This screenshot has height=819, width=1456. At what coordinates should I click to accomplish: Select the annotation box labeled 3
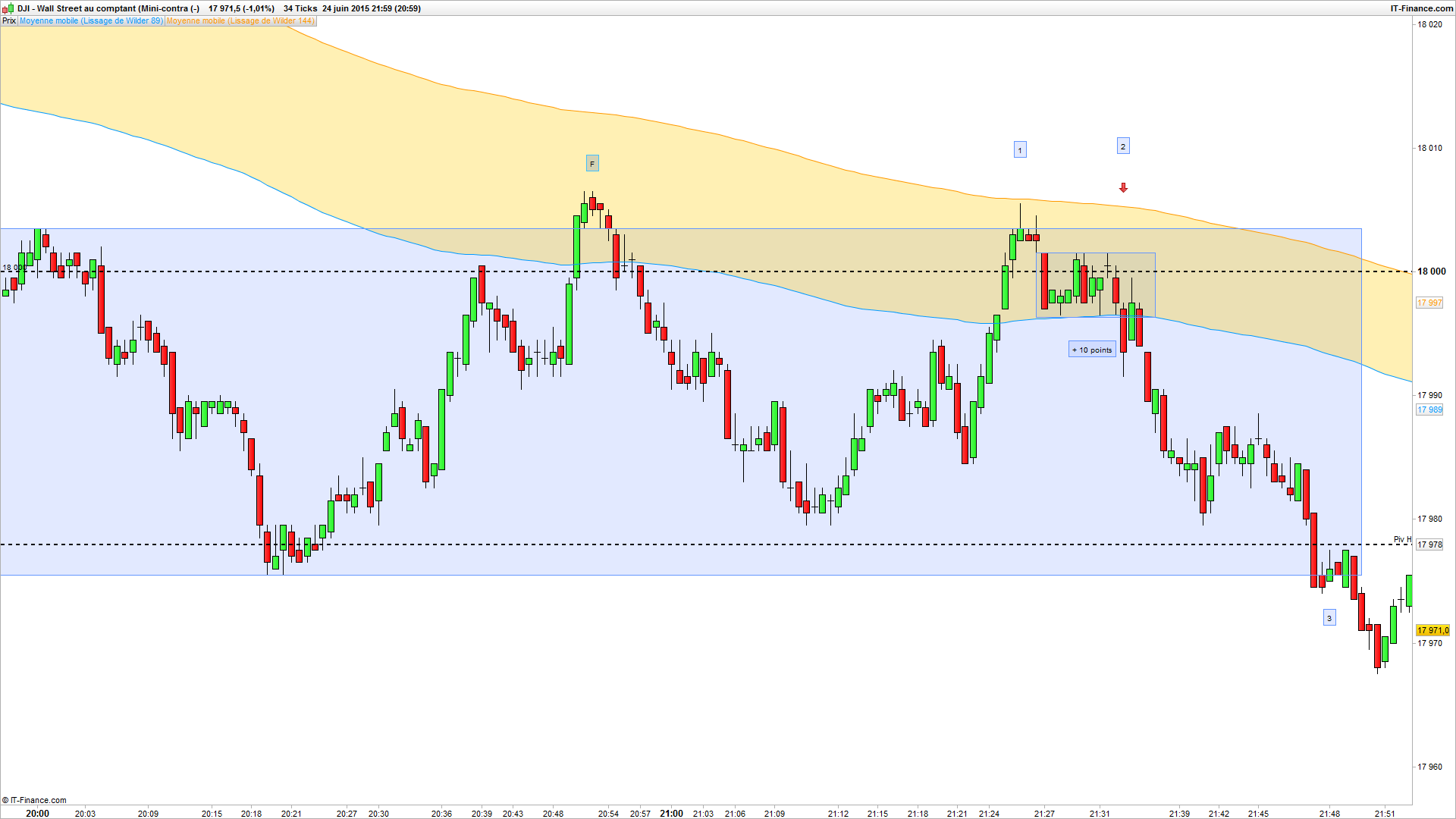pyautogui.click(x=1329, y=619)
